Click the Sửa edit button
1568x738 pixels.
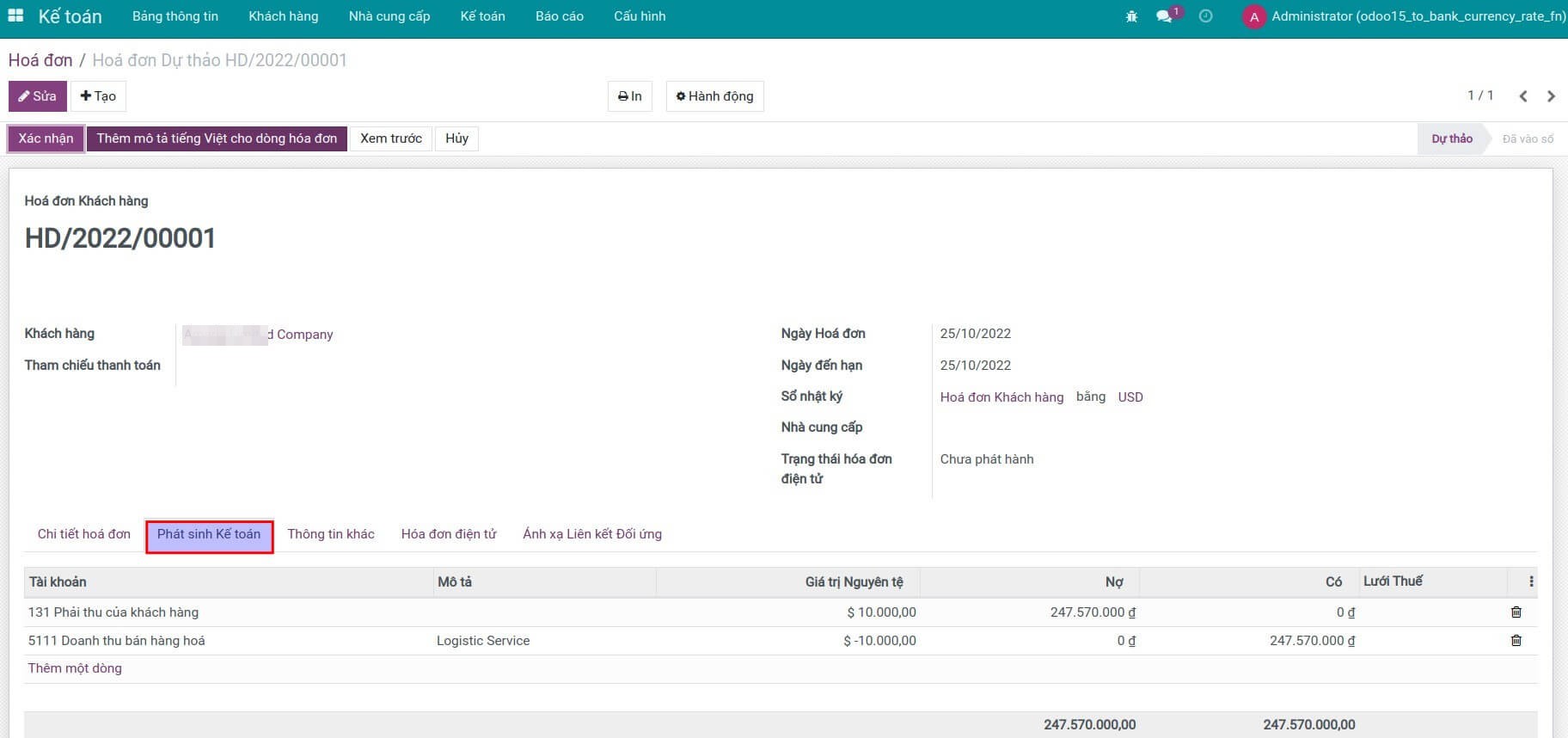point(38,96)
